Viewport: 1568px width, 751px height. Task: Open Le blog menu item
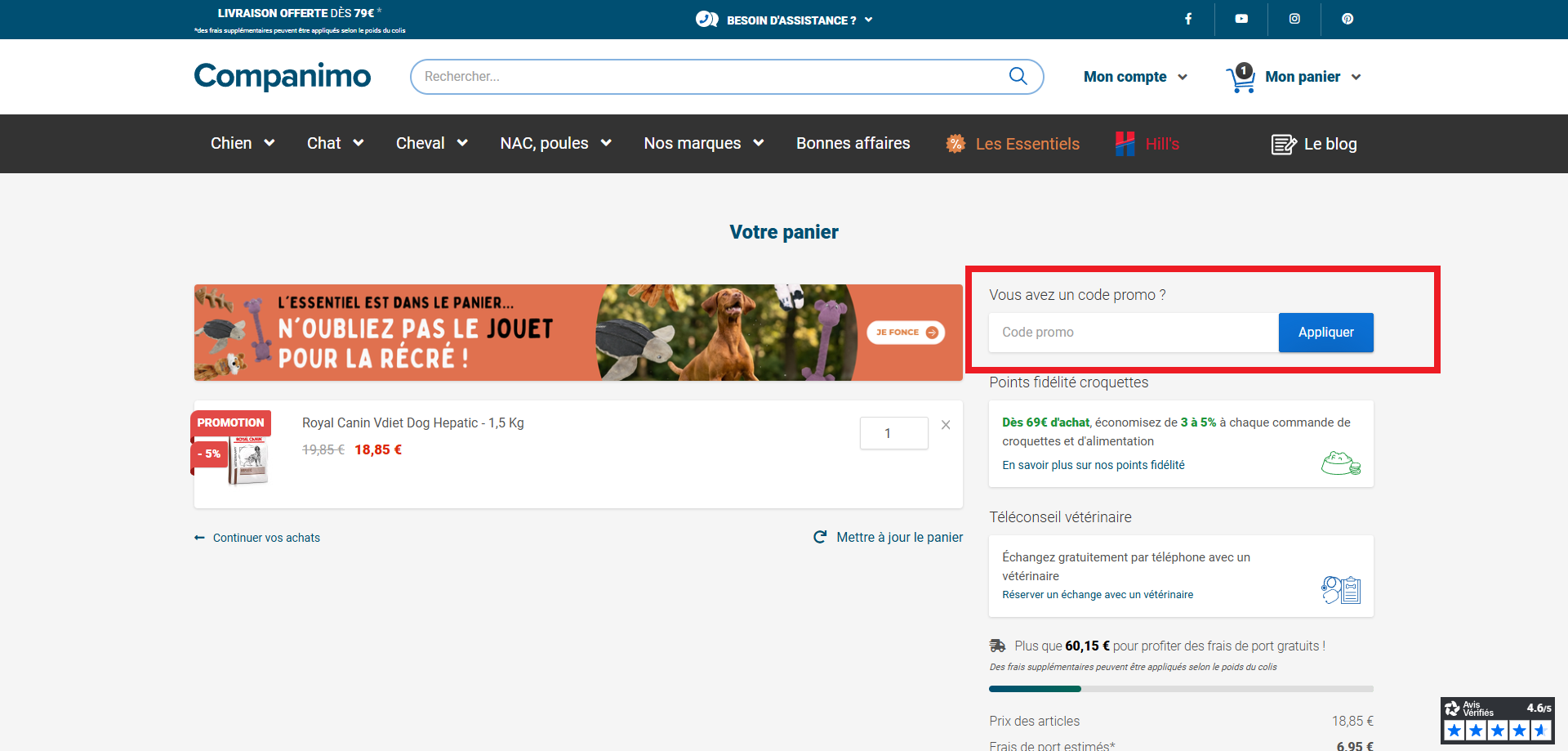coord(1330,144)
